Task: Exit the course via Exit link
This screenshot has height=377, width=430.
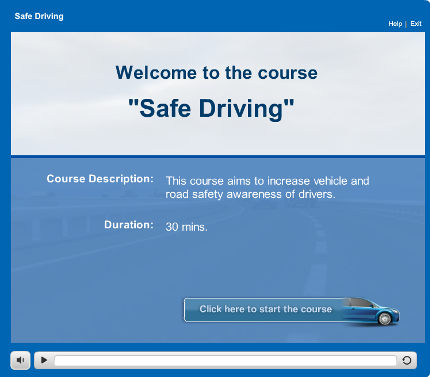Action: [x=416, y=24]
